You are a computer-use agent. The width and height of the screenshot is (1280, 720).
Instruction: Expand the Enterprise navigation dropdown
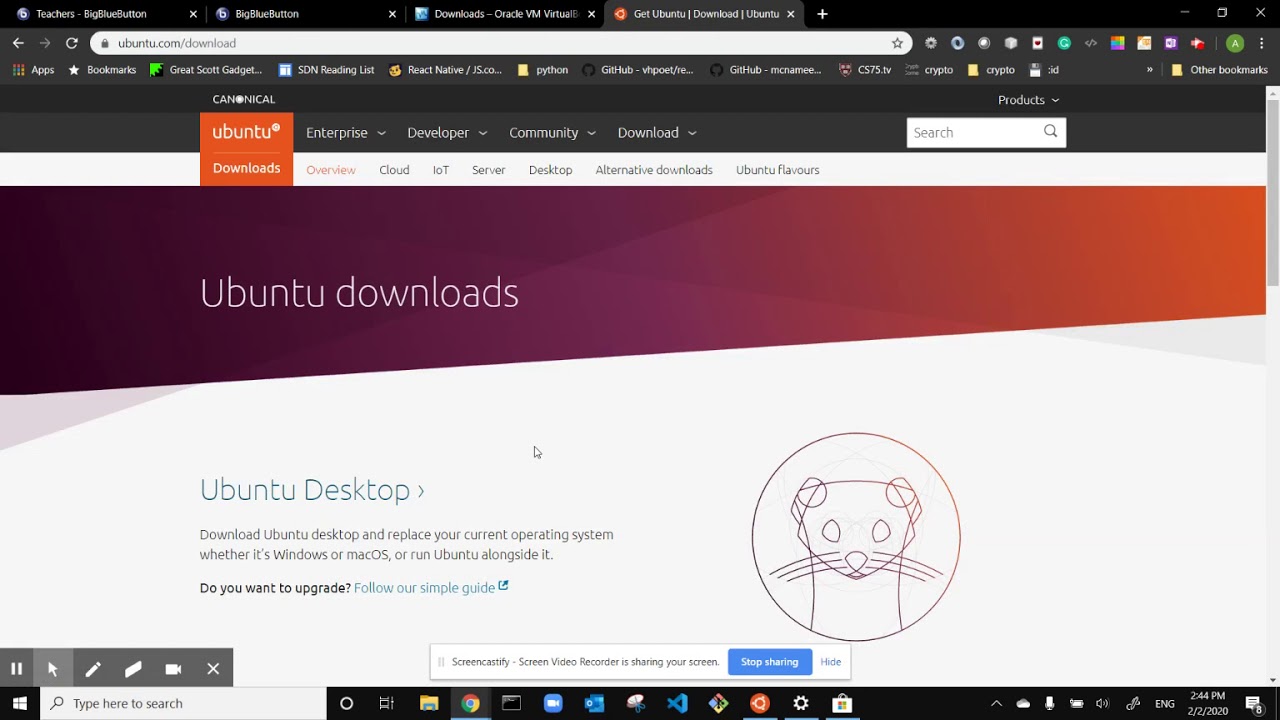(346, 132)
